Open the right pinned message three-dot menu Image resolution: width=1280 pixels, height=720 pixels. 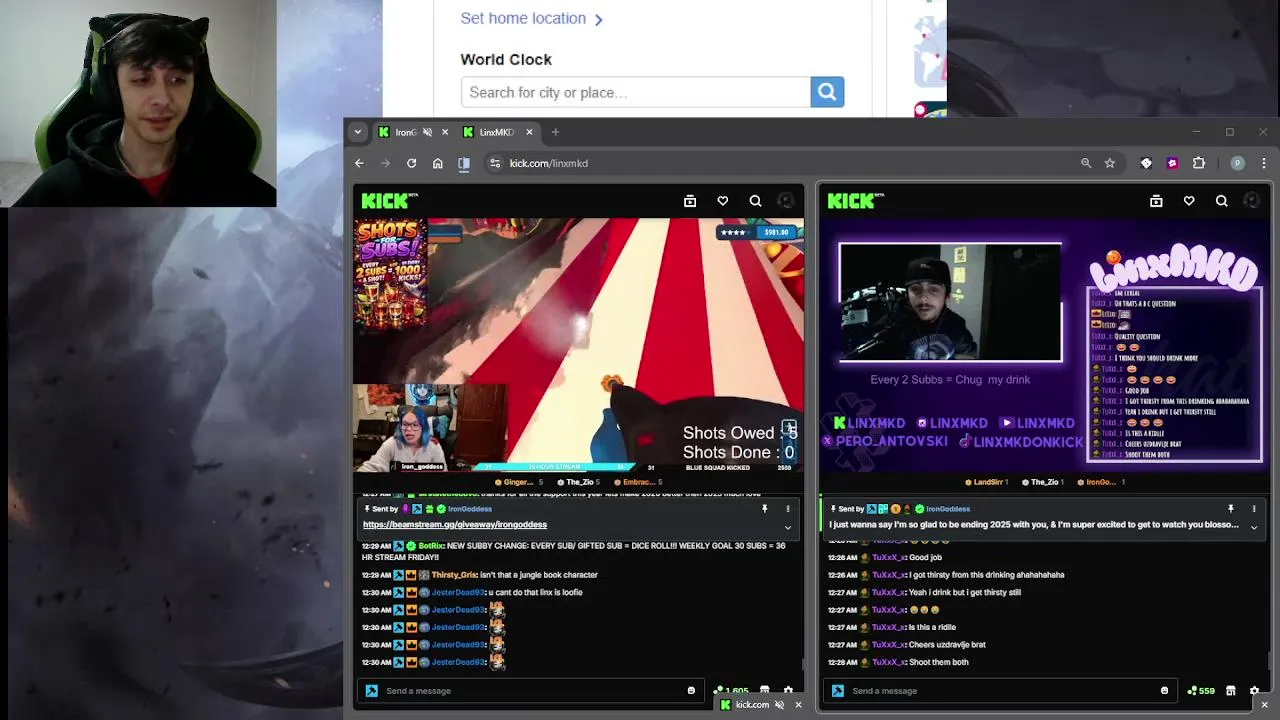coord(1254,509)
